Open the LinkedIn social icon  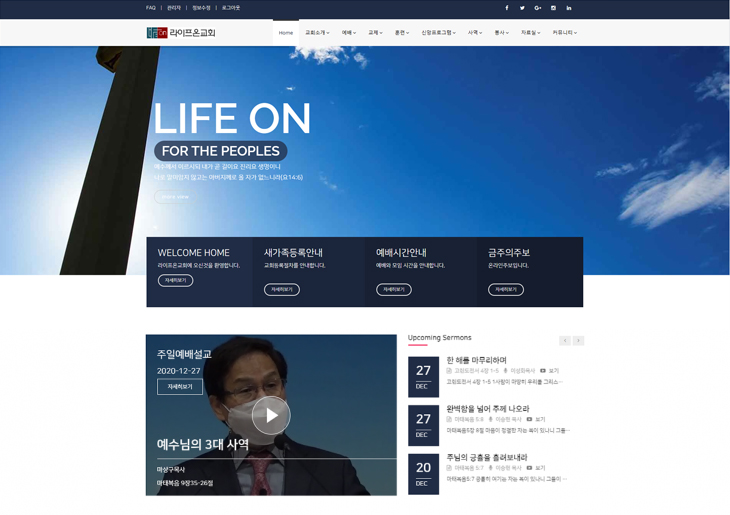pyautogui.click(x=569, y=8)
